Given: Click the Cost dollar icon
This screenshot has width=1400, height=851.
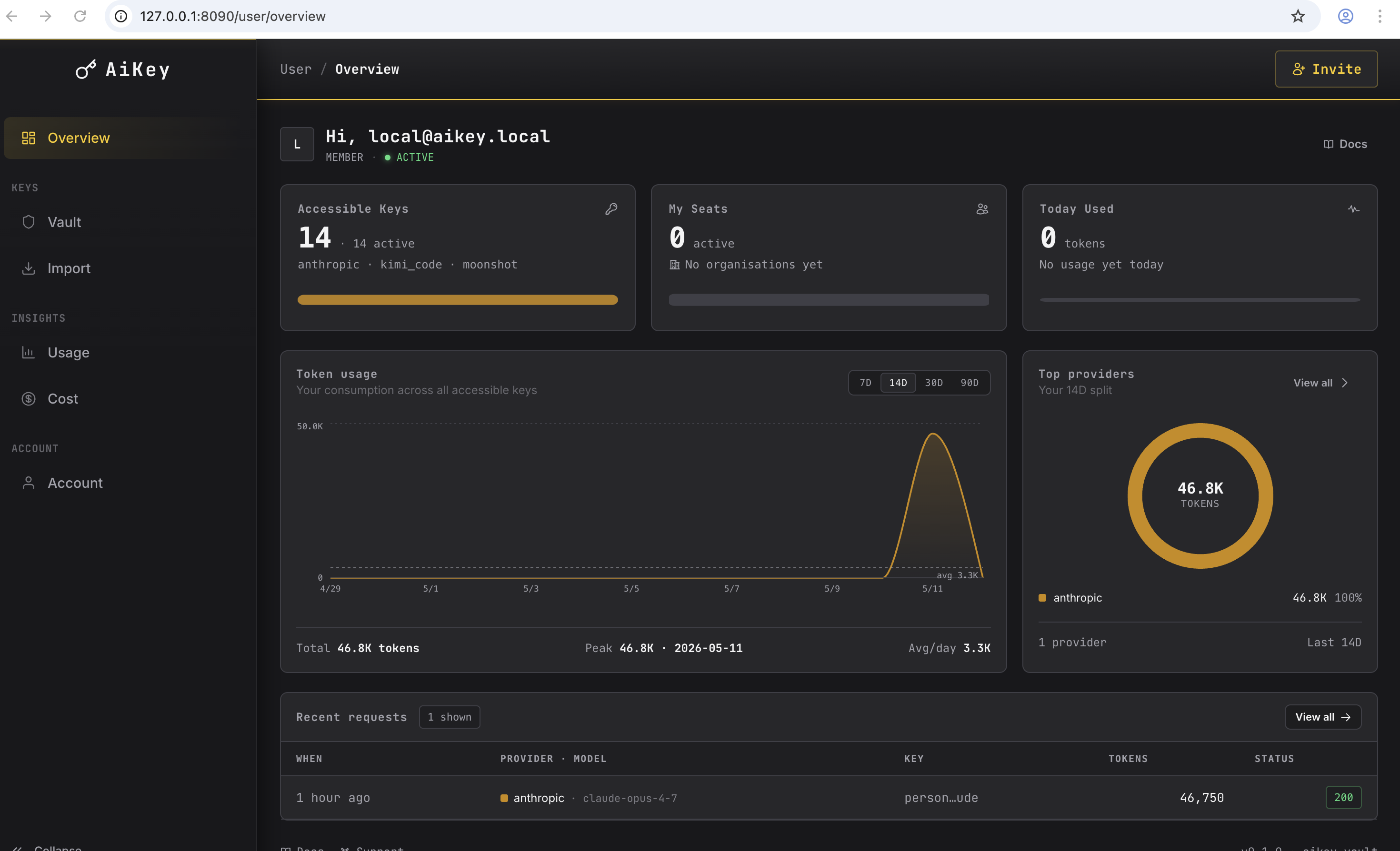Looking at the screenshot, I should click(x=29, y=398).
